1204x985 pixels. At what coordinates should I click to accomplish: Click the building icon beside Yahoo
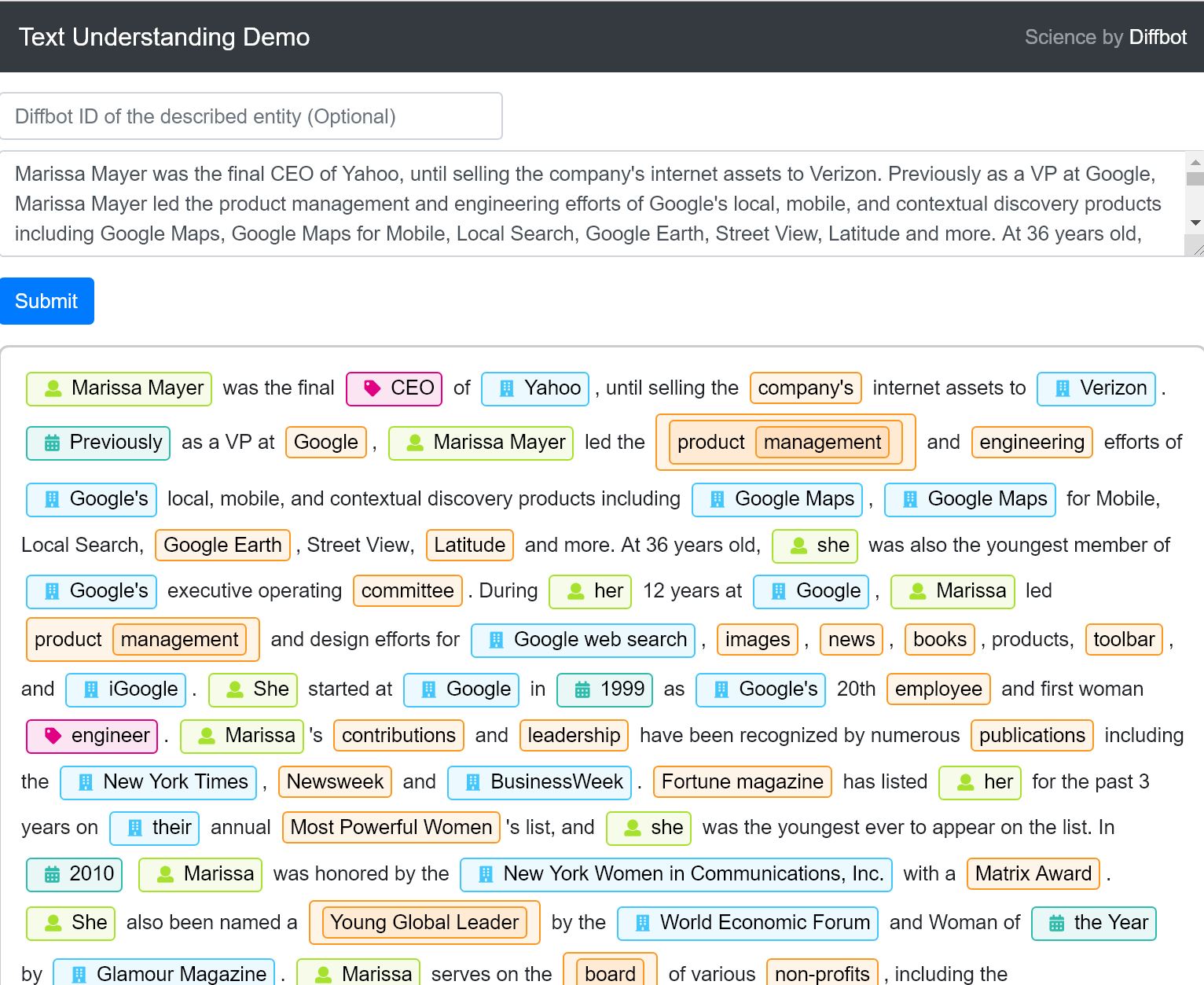coord(507,388)
